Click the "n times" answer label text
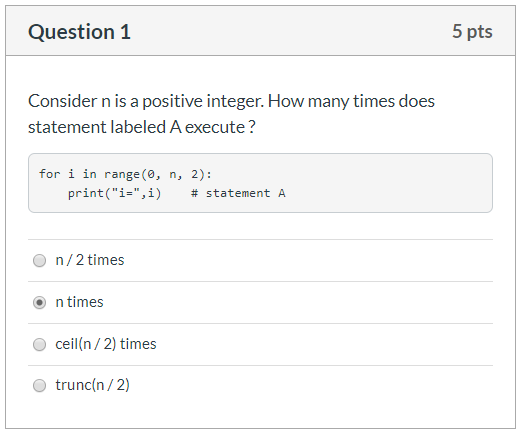 click(79, 302)
